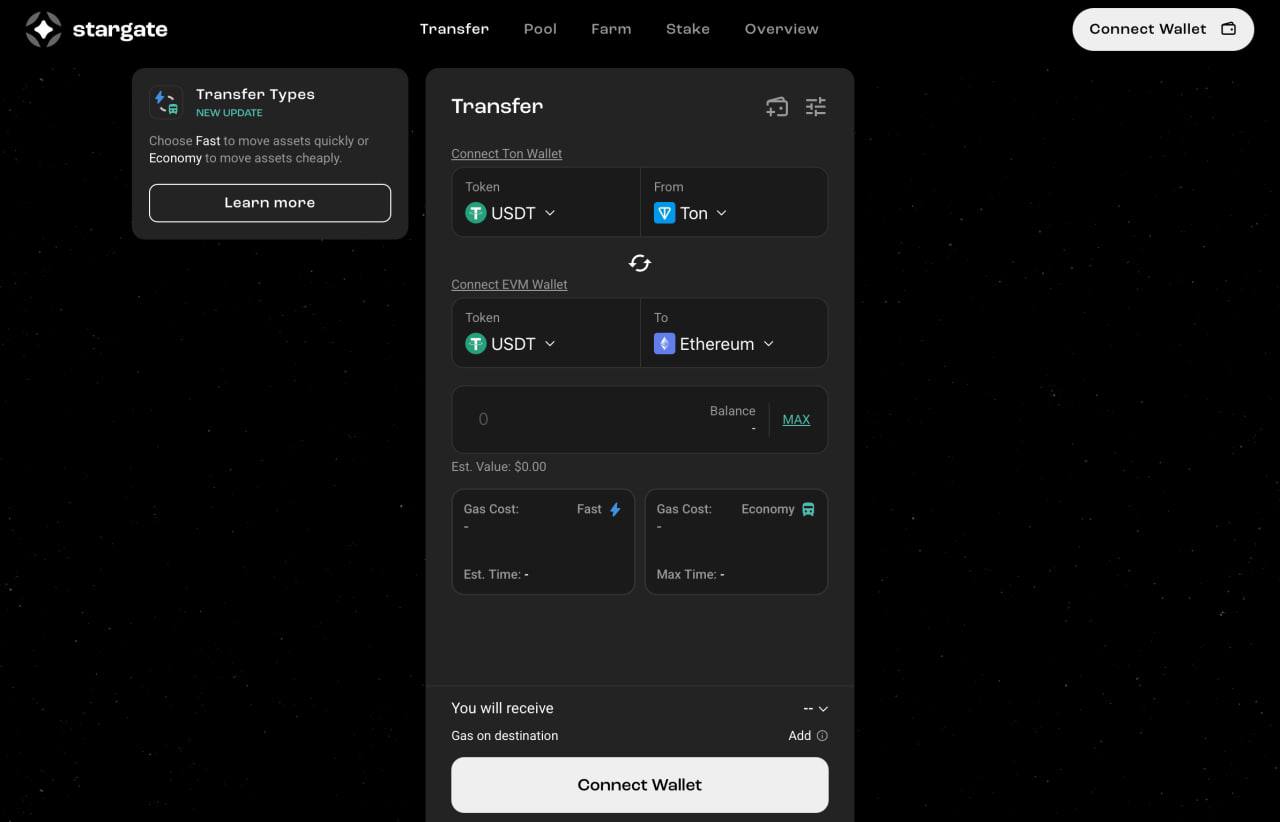This screenshot has height=822, width=1280.
Task: Open the add wallet address icon
Action: tap(777, 106)
